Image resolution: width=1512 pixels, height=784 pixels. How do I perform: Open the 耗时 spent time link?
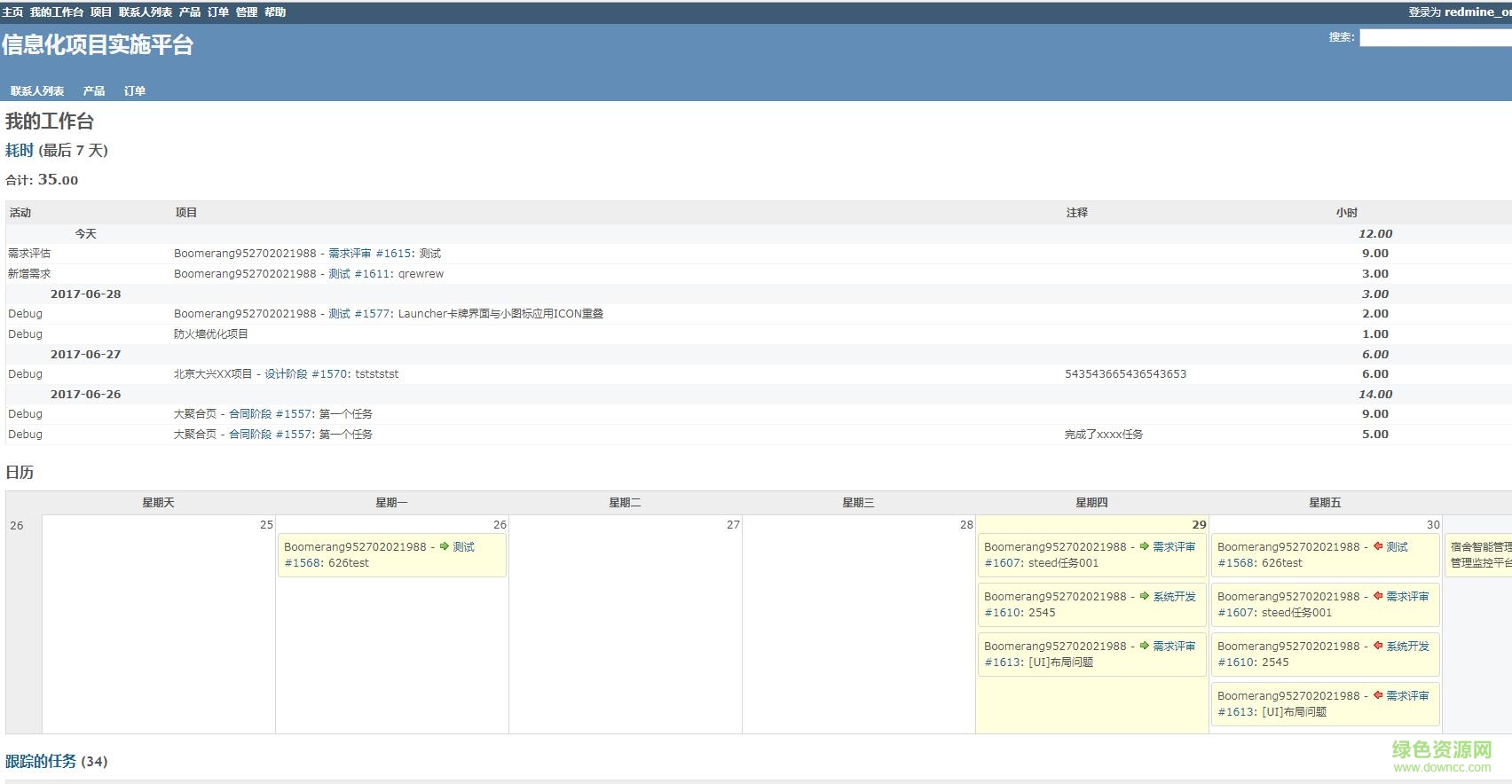point(20,150)
